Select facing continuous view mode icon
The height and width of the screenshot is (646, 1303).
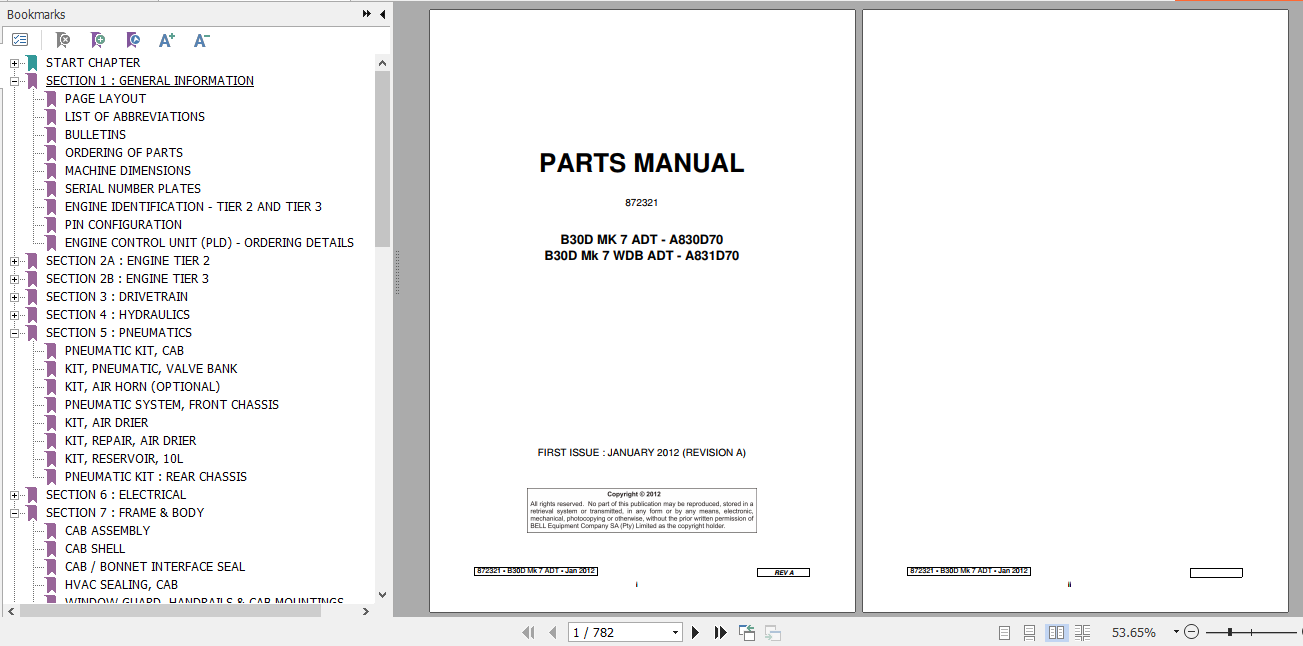click(x=1083, y=632)
